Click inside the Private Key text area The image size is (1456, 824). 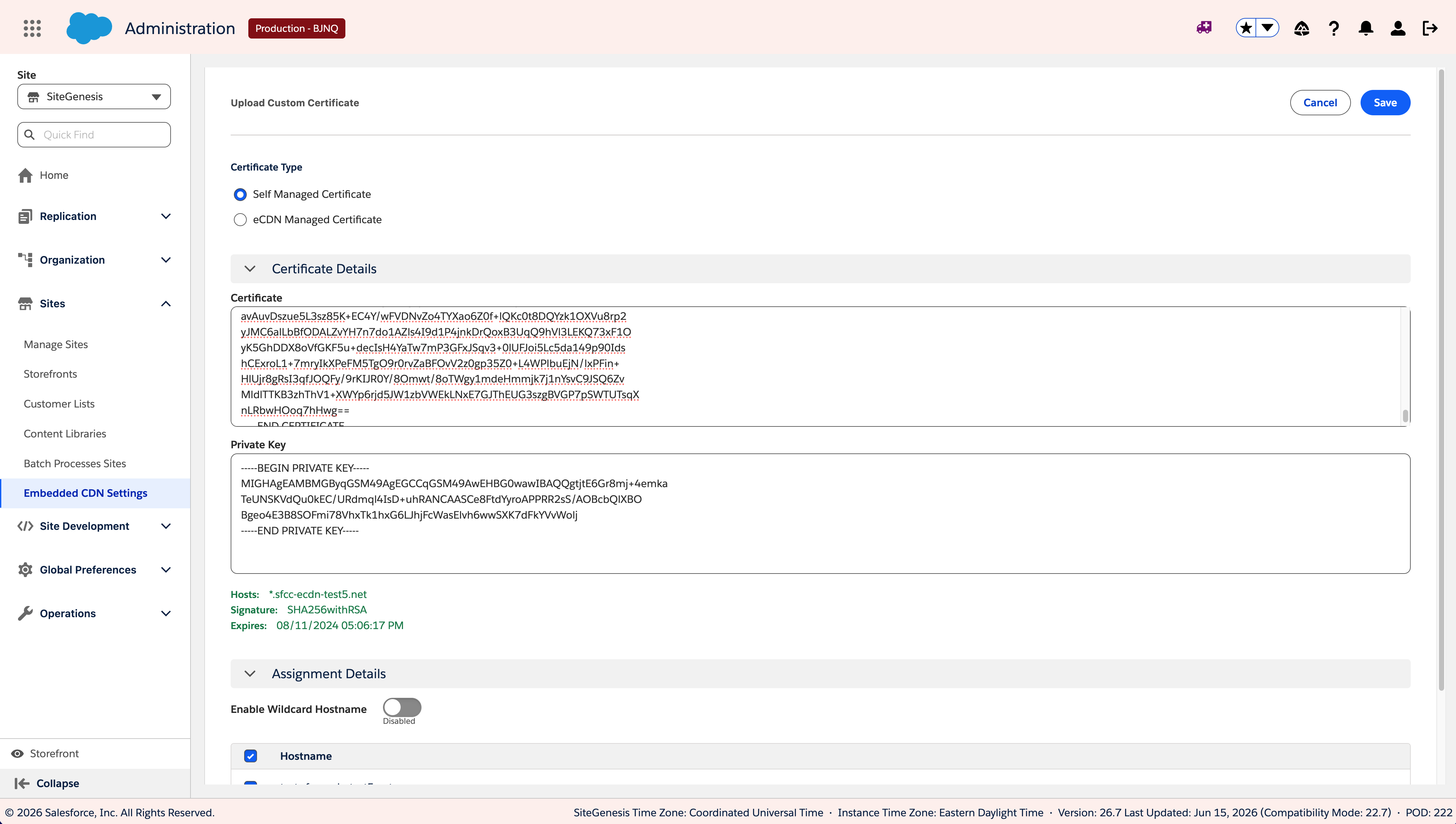point(820,514)
